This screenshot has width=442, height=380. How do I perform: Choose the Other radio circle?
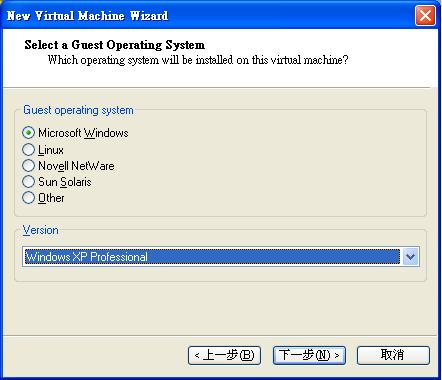click(29, 198)
